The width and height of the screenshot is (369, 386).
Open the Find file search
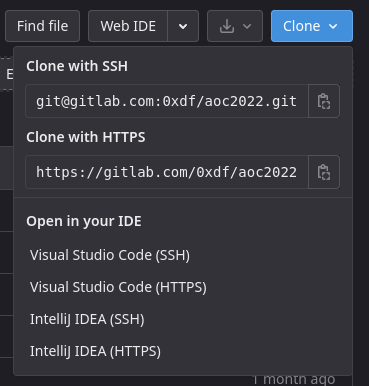click(x=42, y=26)
